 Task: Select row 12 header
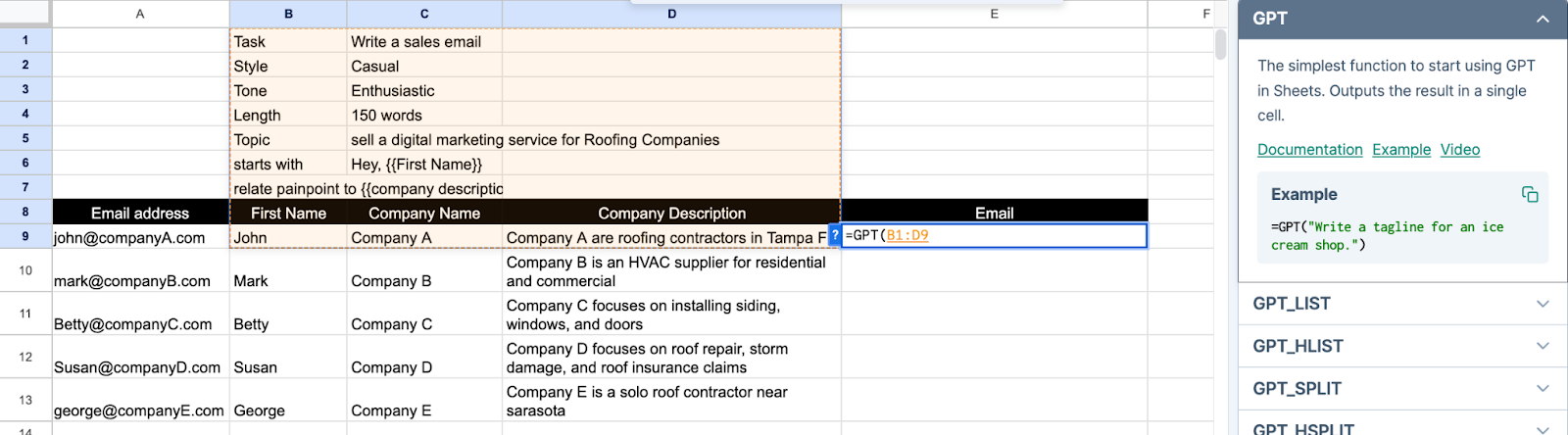coord(25,357)
